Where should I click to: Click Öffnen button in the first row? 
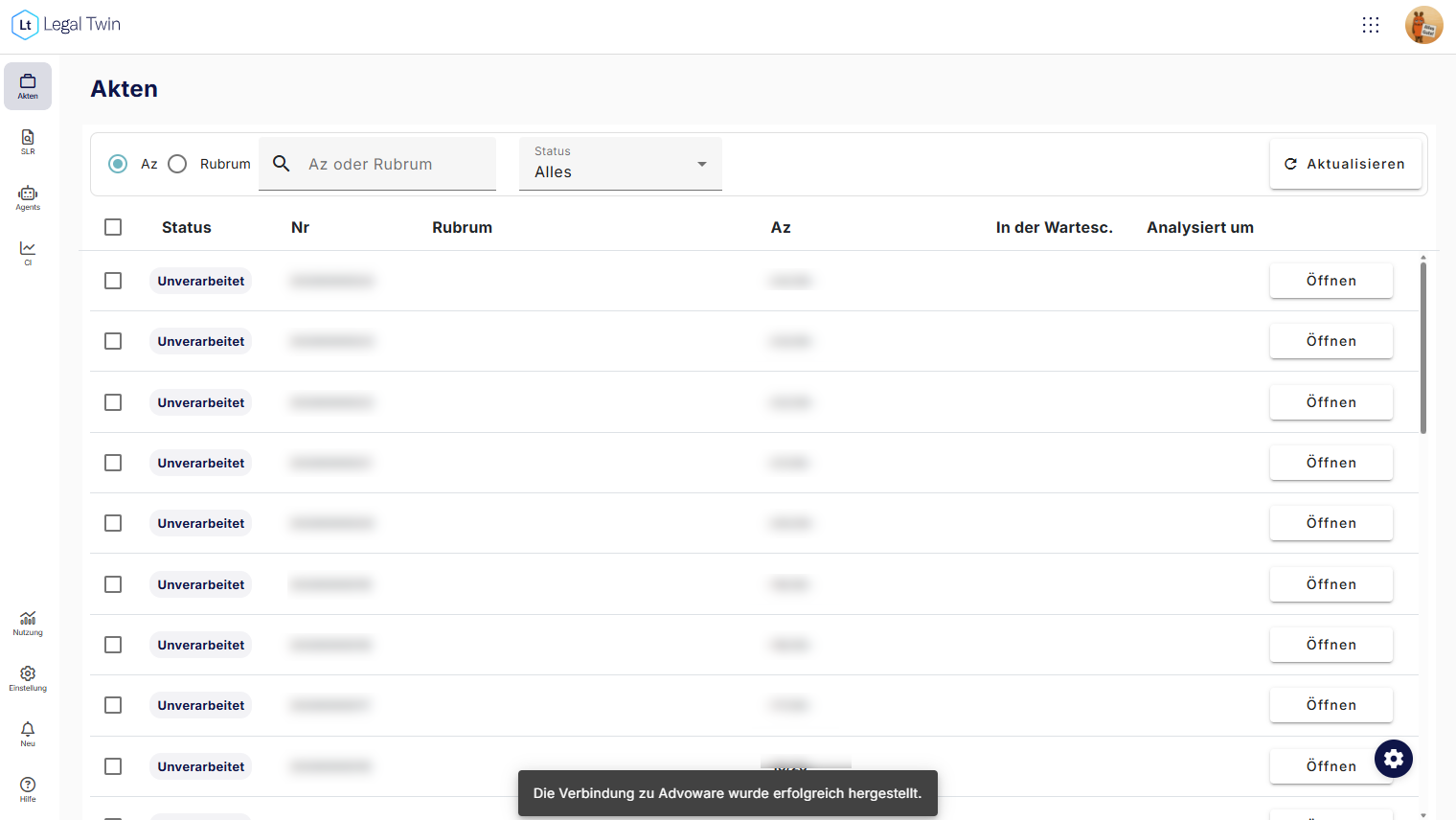click(1331, 281)
